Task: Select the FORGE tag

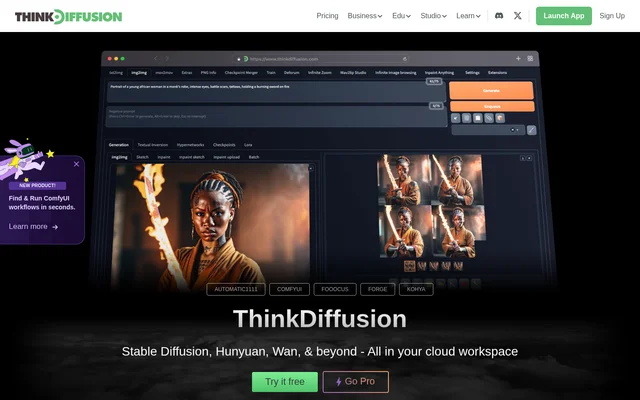Action: point(378,289)
